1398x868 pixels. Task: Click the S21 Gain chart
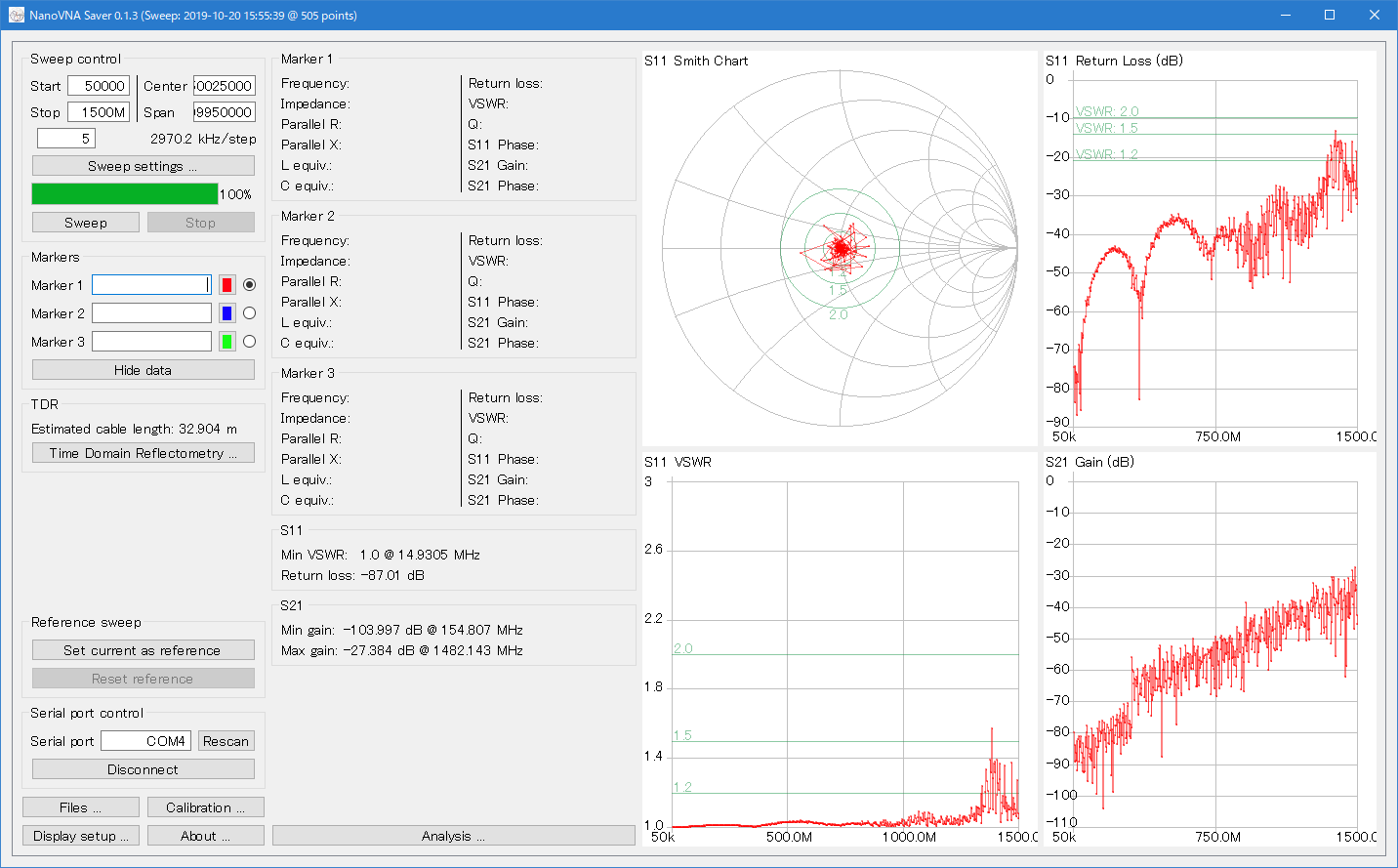click(x=1211, y=649)
